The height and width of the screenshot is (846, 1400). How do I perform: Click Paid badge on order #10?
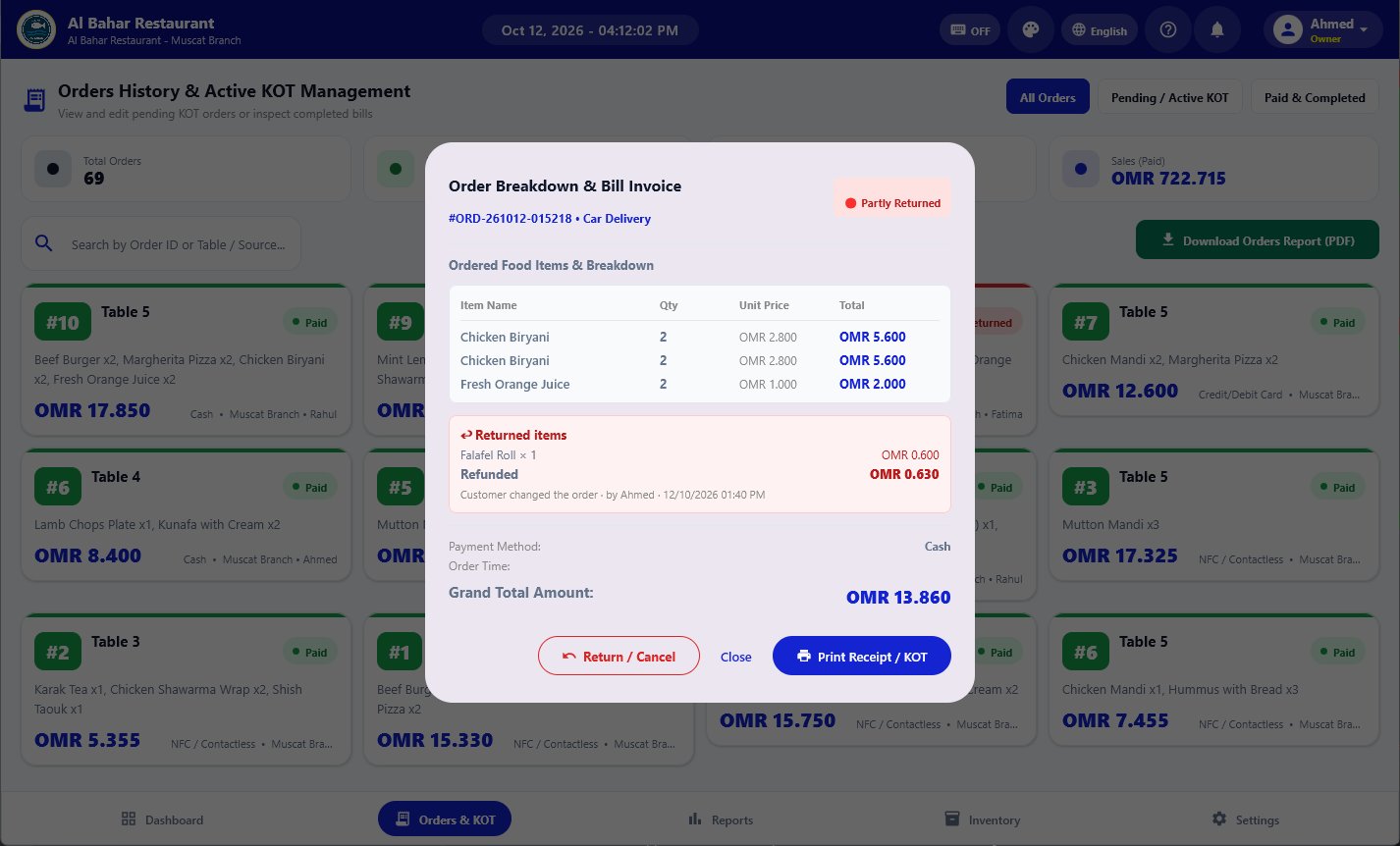point(309,322)
